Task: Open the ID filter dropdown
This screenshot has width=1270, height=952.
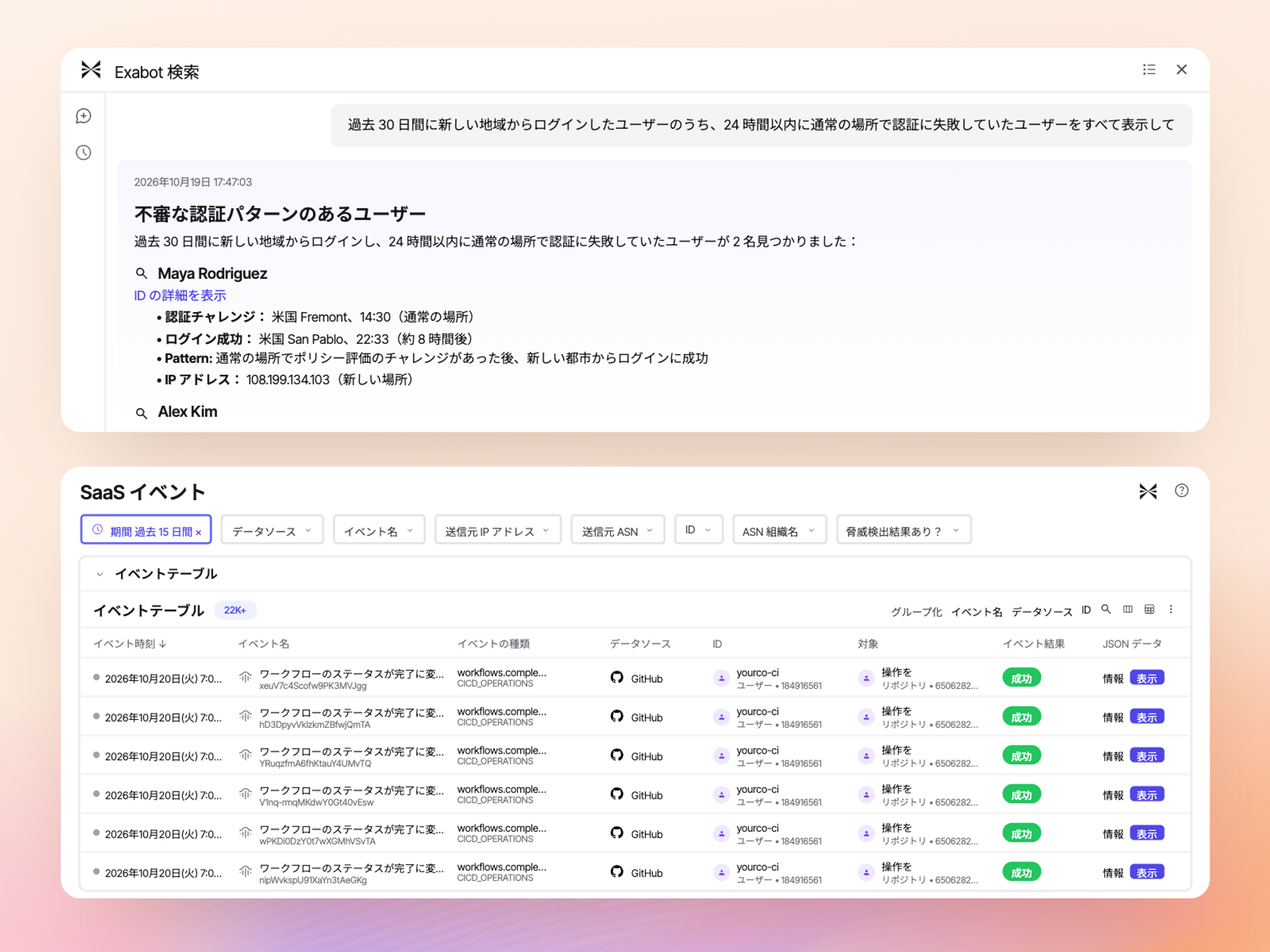Action: tap(698, 530)
